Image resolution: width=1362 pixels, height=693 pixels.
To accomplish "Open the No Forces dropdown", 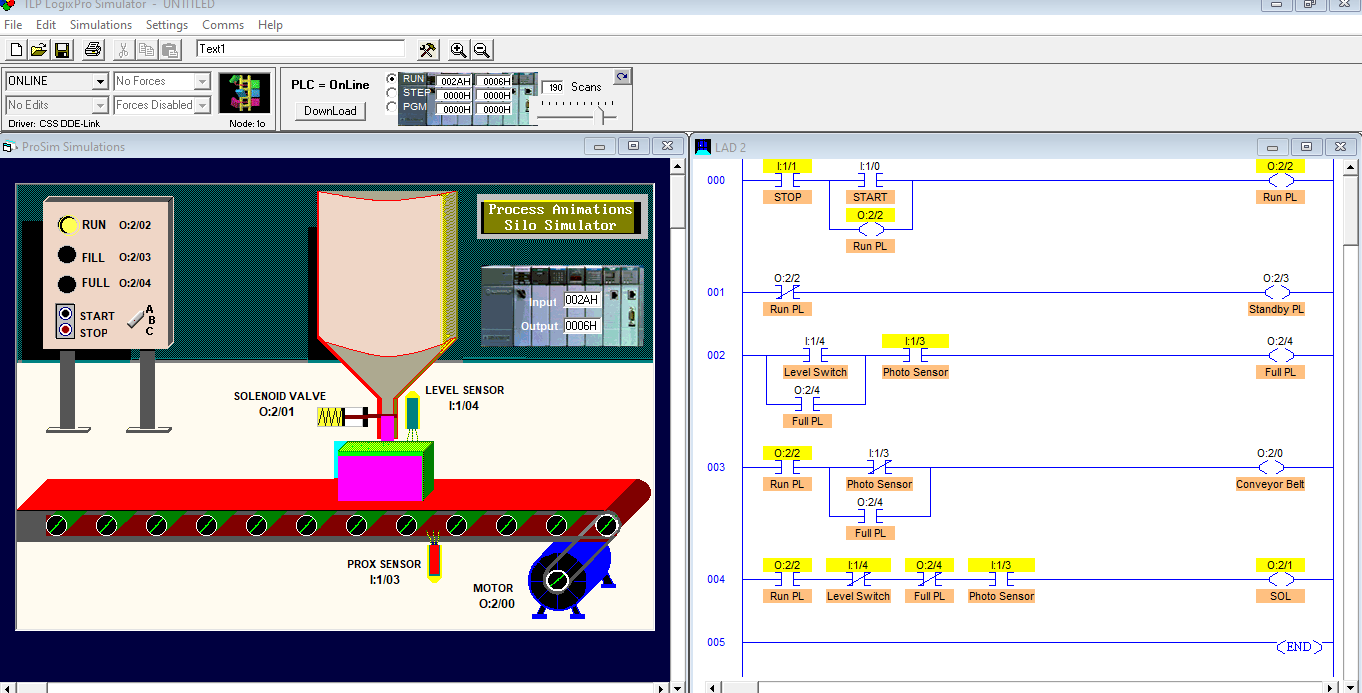I will coord(202,81).
